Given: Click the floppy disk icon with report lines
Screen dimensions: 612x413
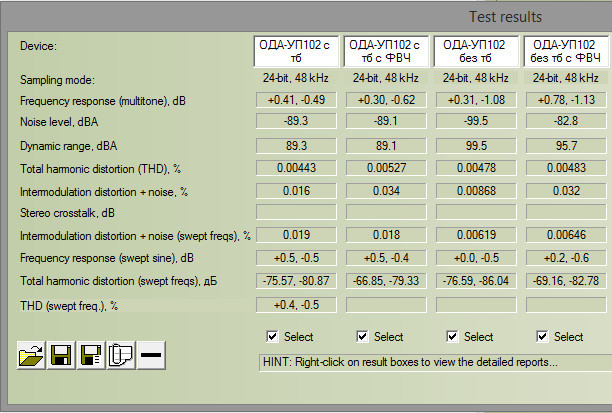Looking at the screenshot, I should [x=91, y=355].
